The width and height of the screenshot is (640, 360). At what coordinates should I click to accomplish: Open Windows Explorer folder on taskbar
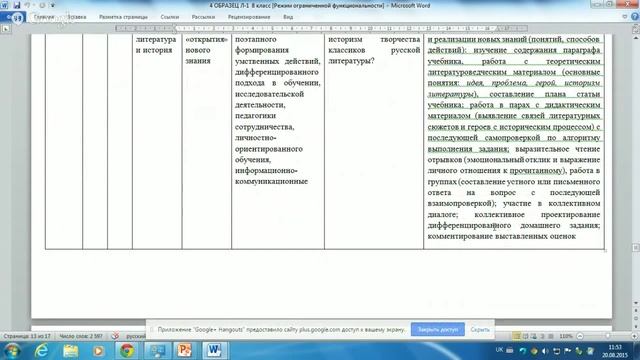pyautogui.click(x=71, y=351)
